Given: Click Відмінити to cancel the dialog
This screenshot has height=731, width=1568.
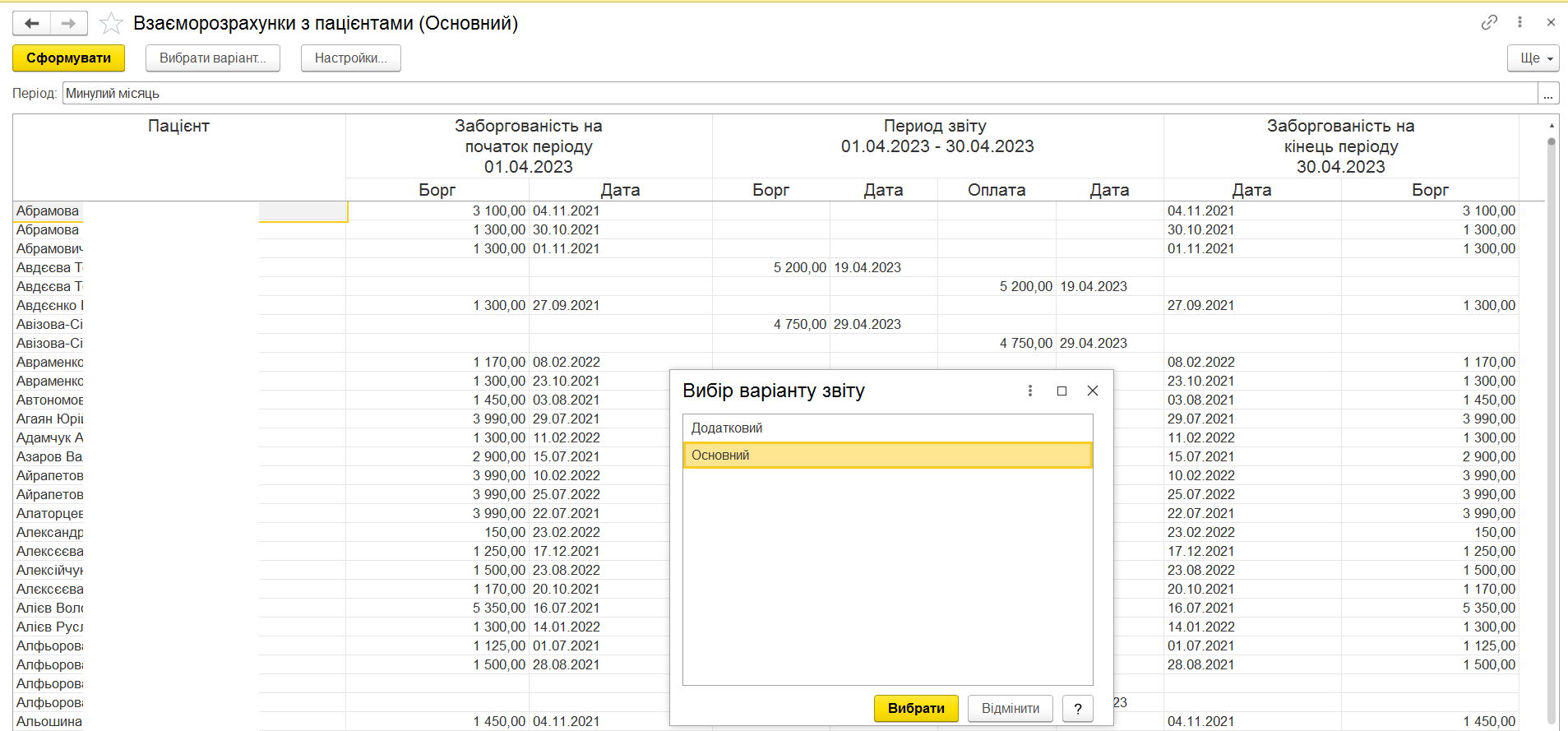Looking at the screenshot, I should pos(1010,708).
